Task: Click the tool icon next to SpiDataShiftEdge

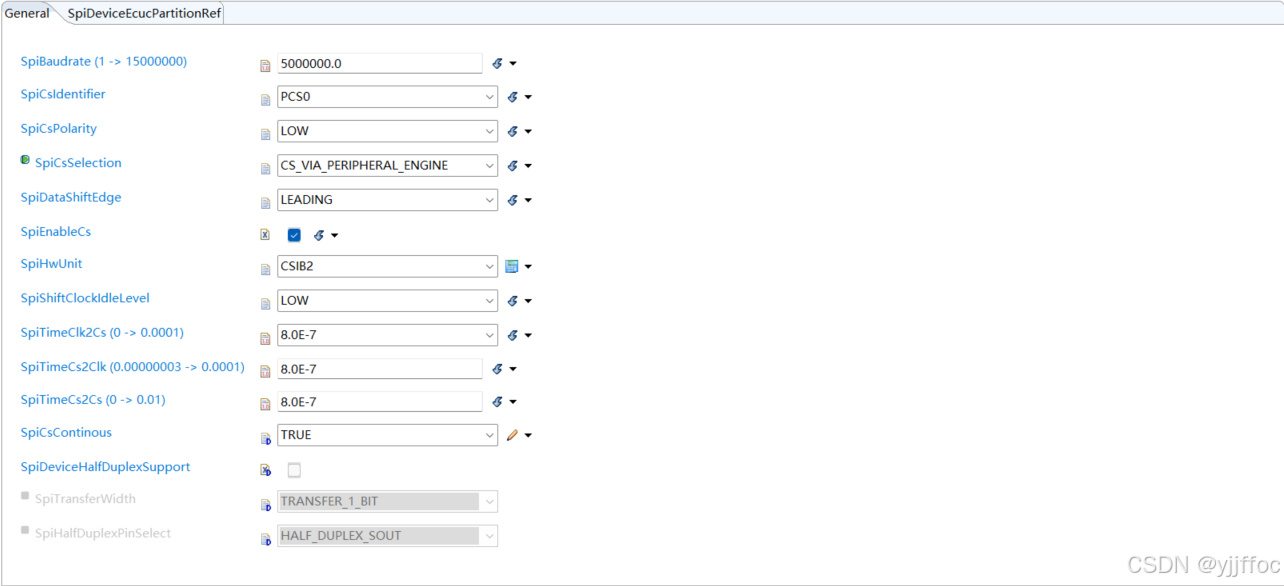Action: pos(513,199)
